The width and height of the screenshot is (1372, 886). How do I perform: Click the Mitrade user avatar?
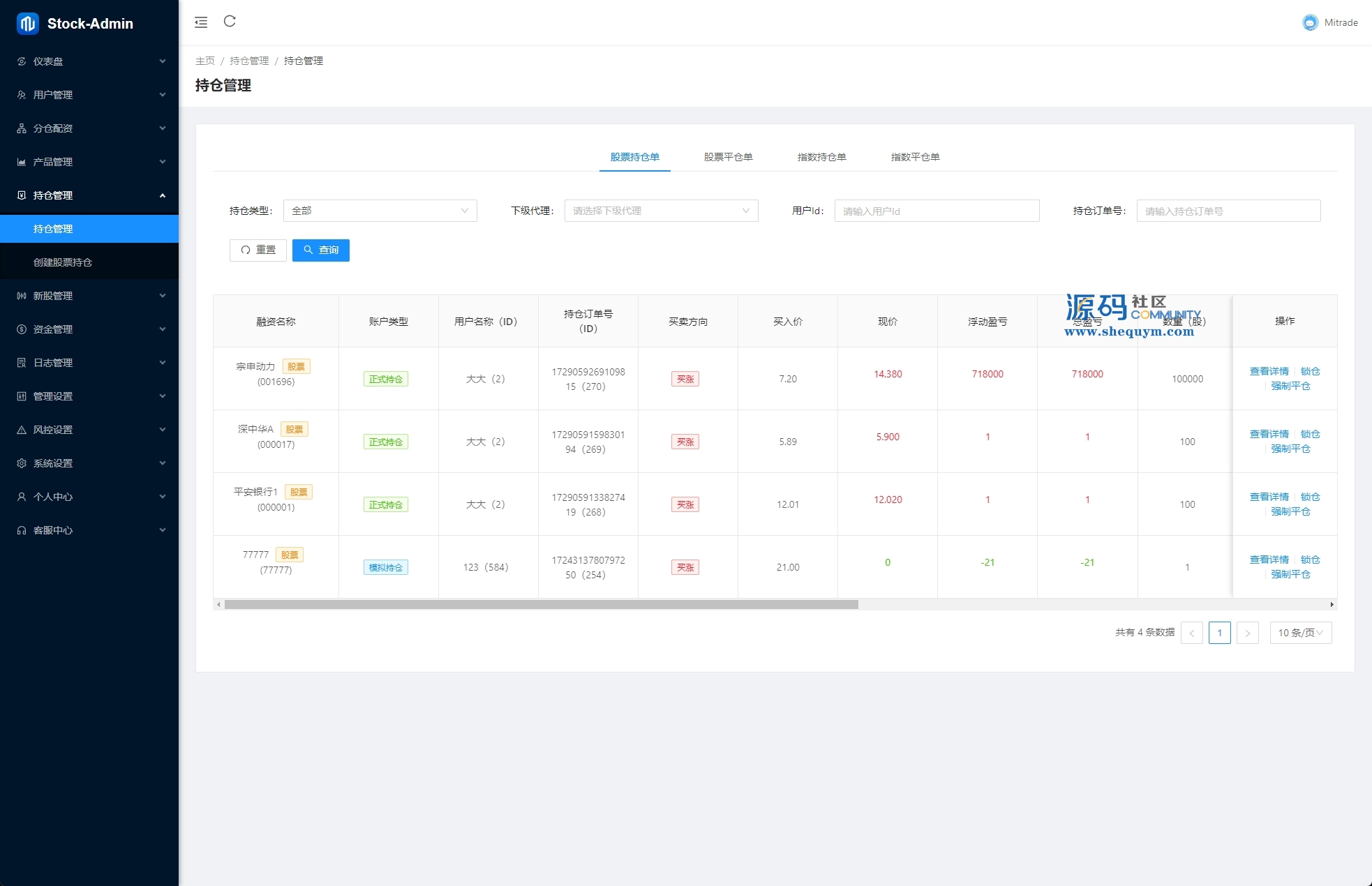click(1310, 22)
